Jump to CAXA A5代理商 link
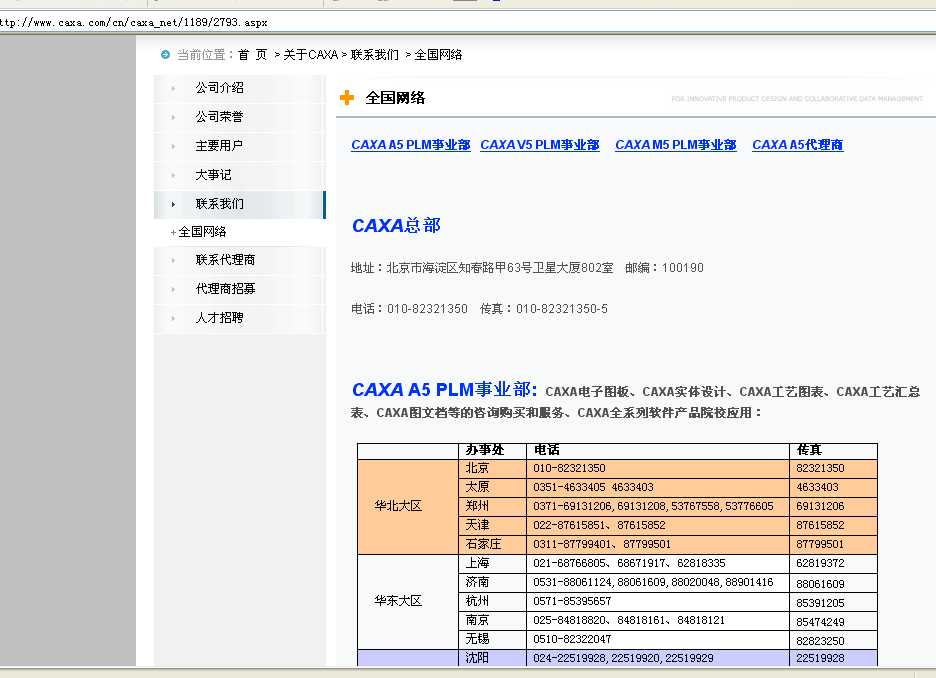Image resolution: width=936 pixels, height=678 pixels. (798, 145)
